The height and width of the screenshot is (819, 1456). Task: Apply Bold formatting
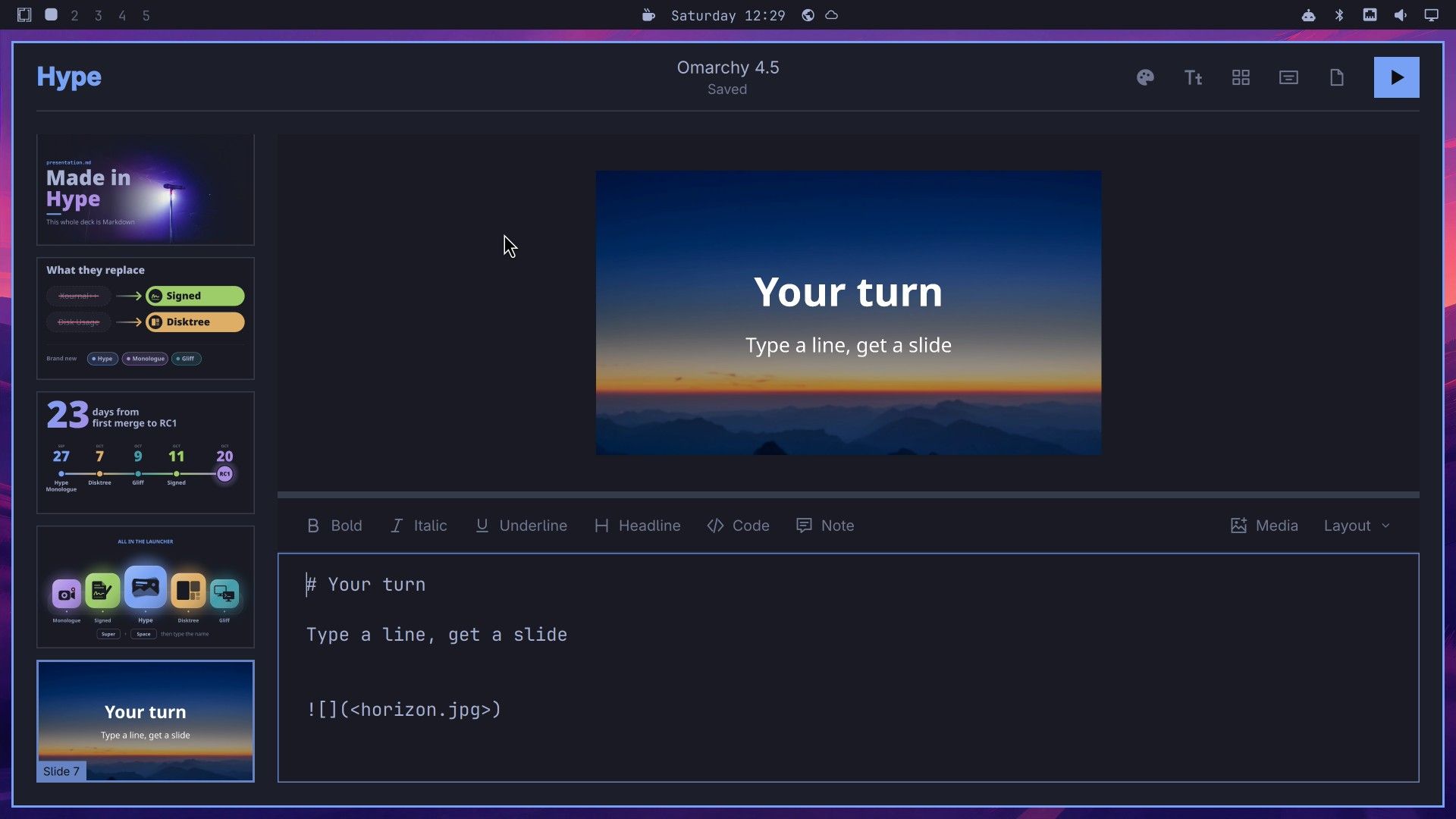tap(334, 526)
